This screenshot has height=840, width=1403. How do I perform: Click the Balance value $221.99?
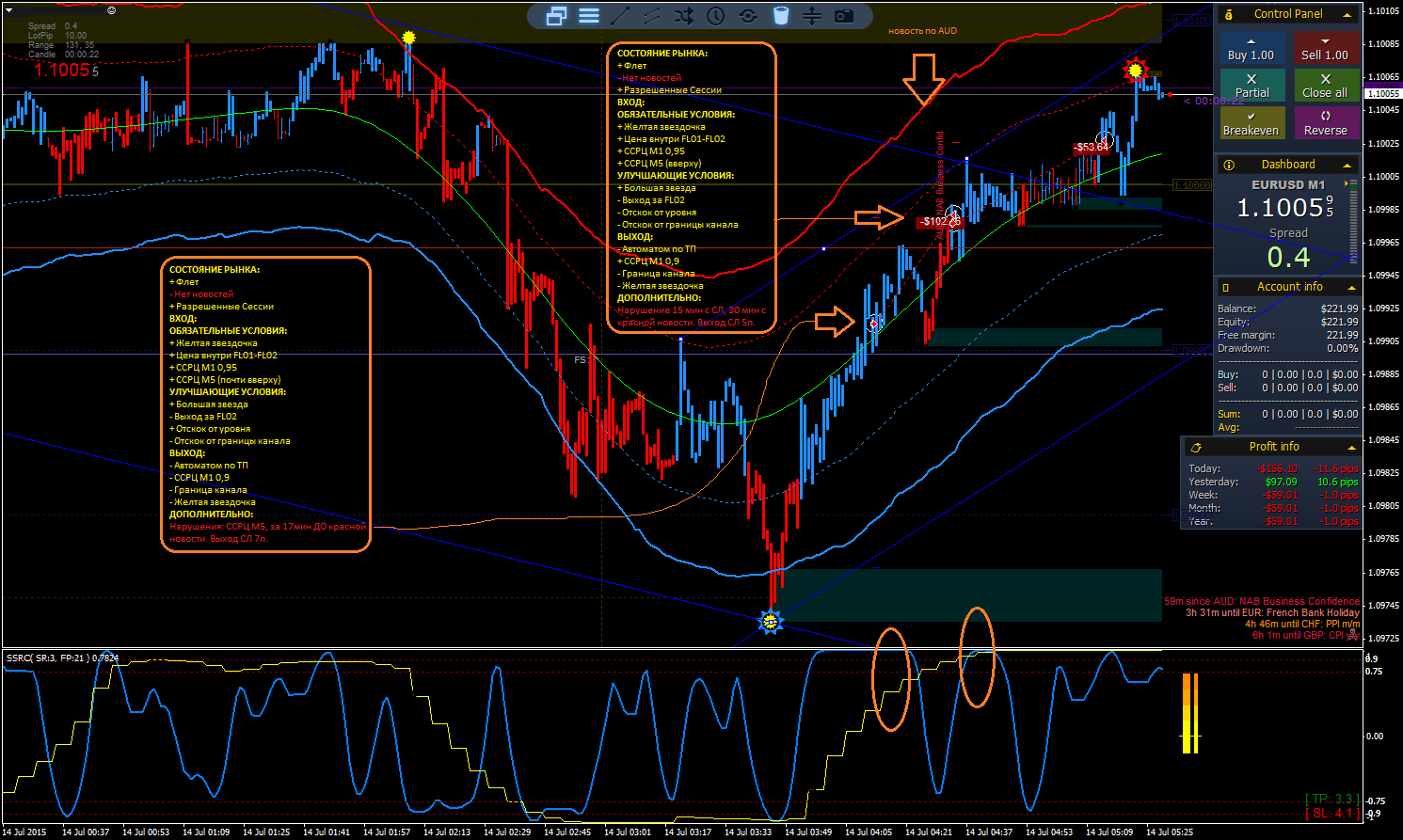tap(1339, 309)
